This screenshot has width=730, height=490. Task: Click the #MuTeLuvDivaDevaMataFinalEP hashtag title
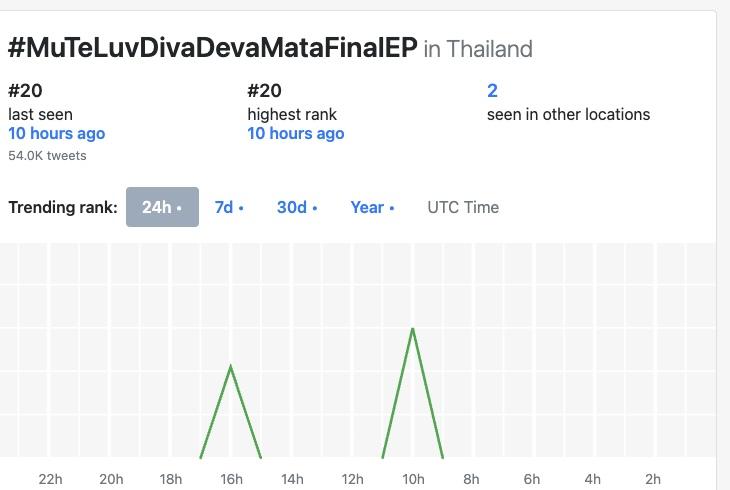tap(212, 48)
